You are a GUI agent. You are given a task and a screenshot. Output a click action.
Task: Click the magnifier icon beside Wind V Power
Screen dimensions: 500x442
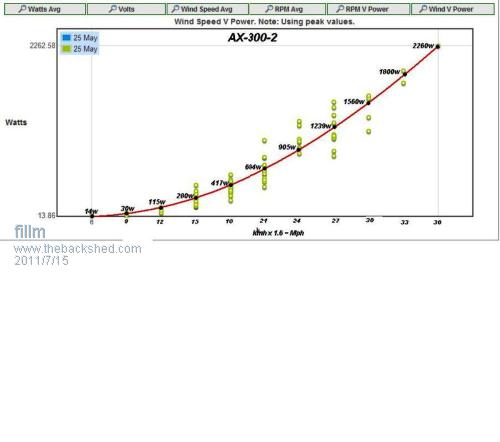tap(423, 9)
